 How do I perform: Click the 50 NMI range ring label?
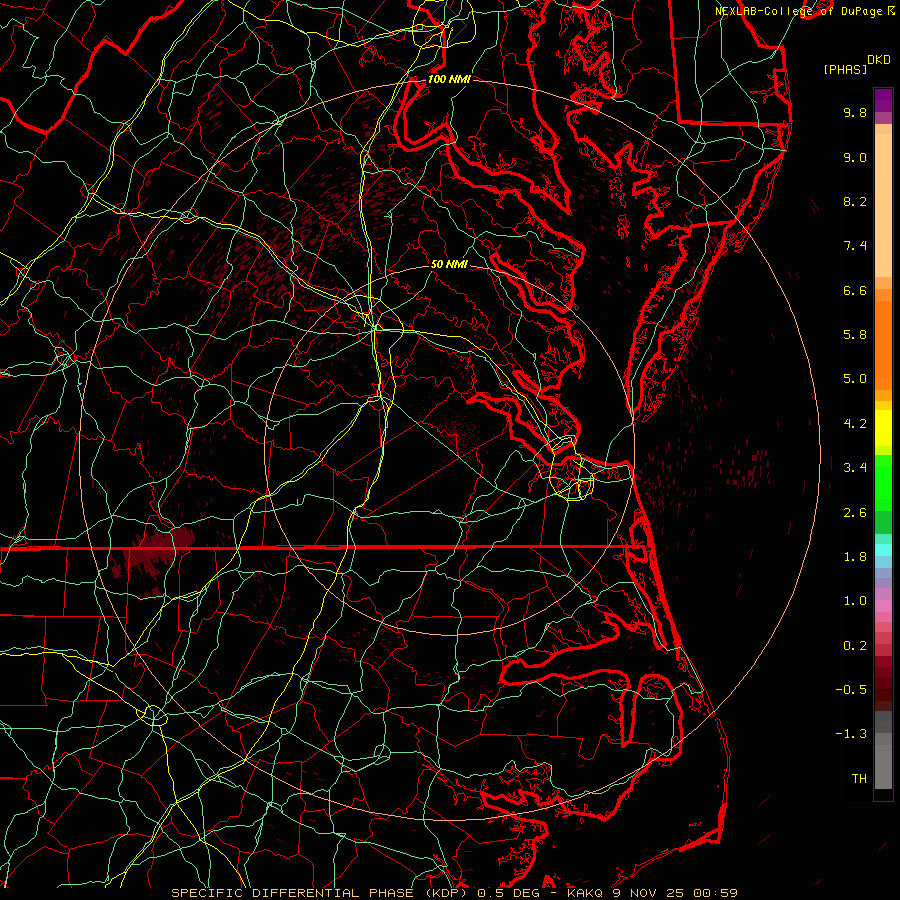pos(449,264)
